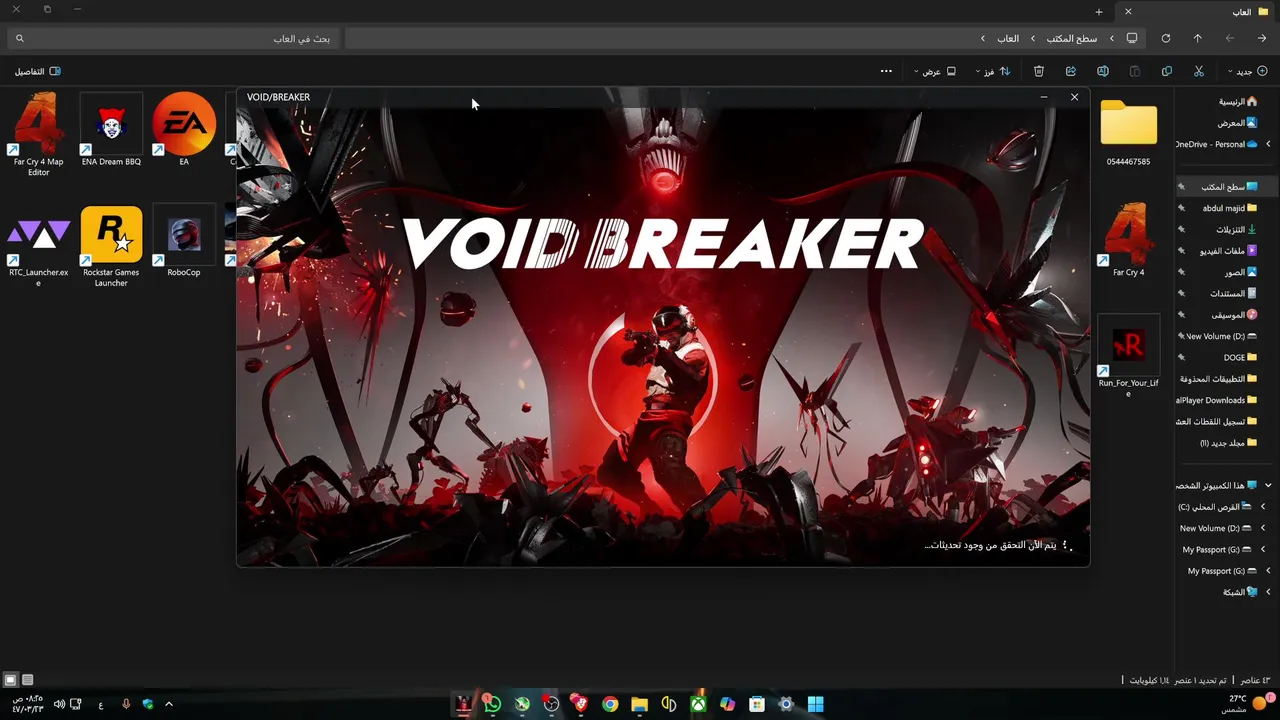Refresh the Explorer folder view
The image size is (1280, 720).
1165,38
